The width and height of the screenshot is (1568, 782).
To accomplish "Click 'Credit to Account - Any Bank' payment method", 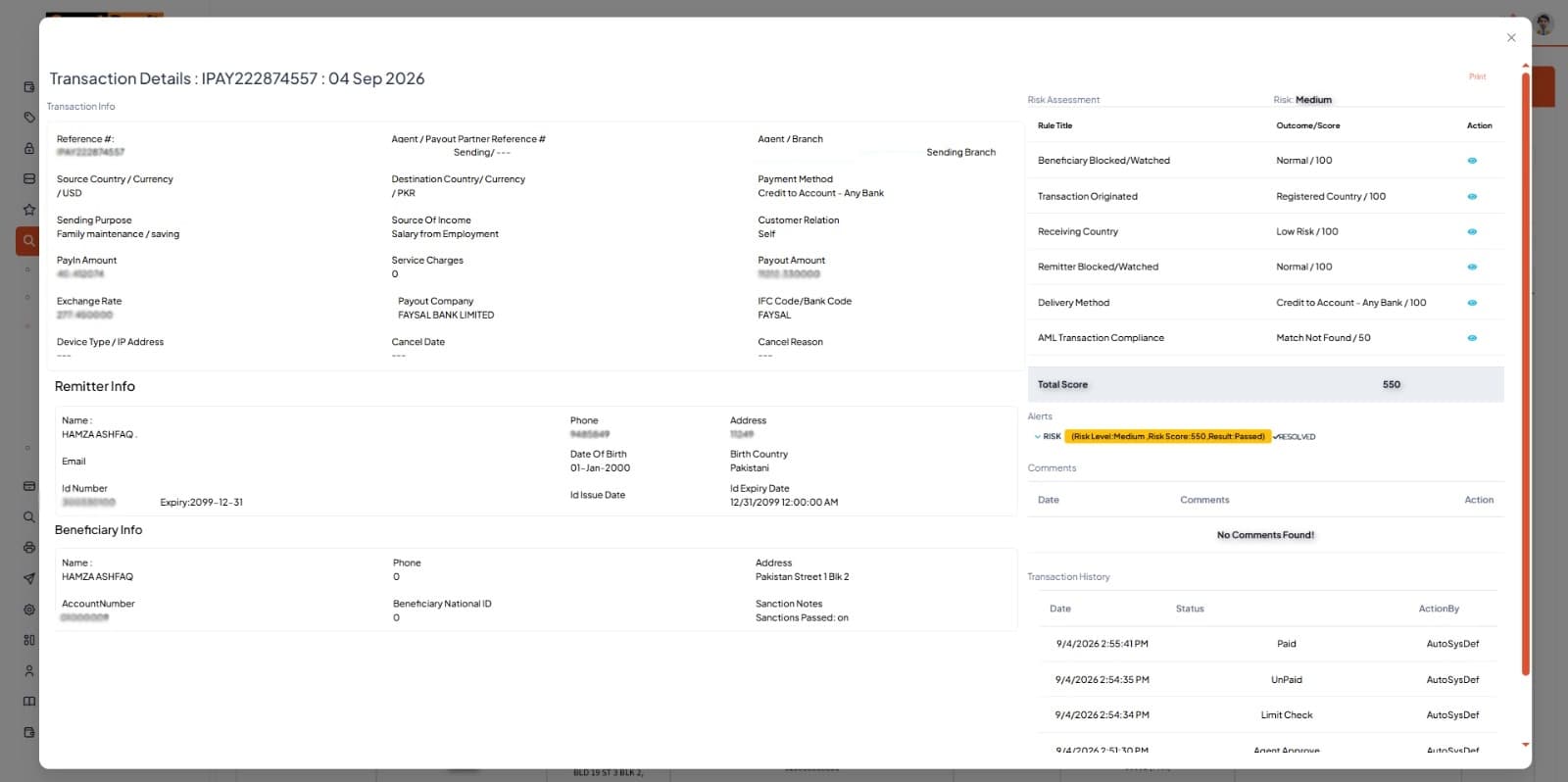I will [820, 194].
